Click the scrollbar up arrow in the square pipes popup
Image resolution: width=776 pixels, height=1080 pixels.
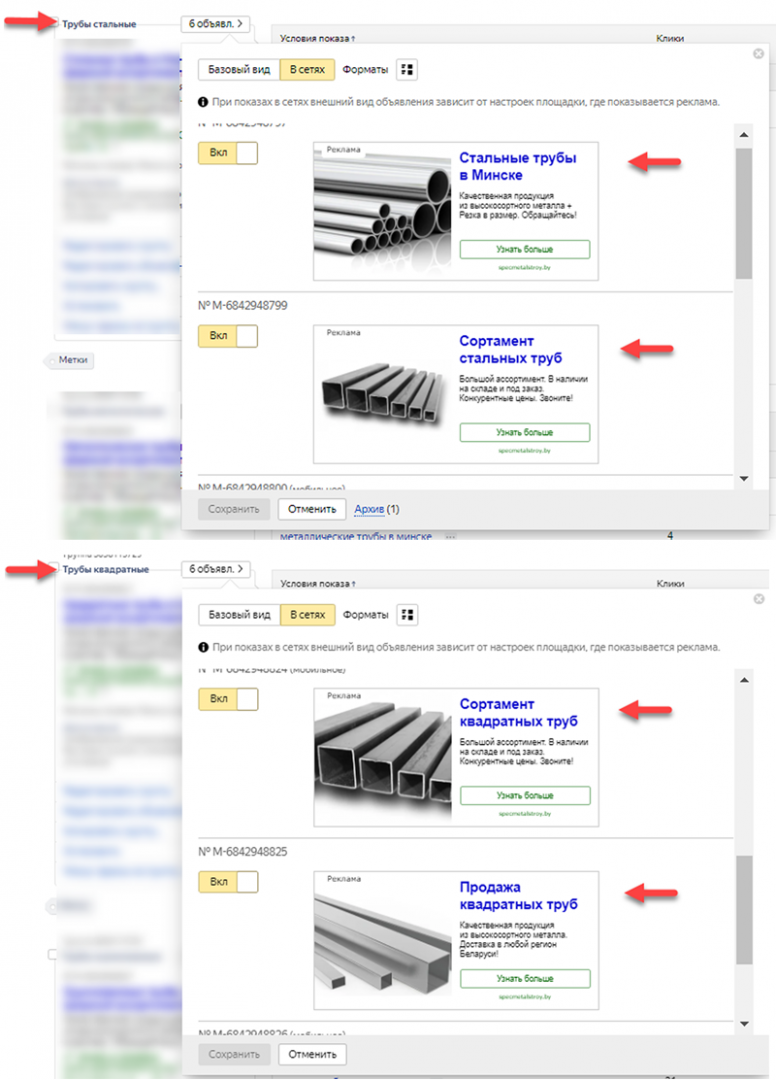[x=743, y=681]
